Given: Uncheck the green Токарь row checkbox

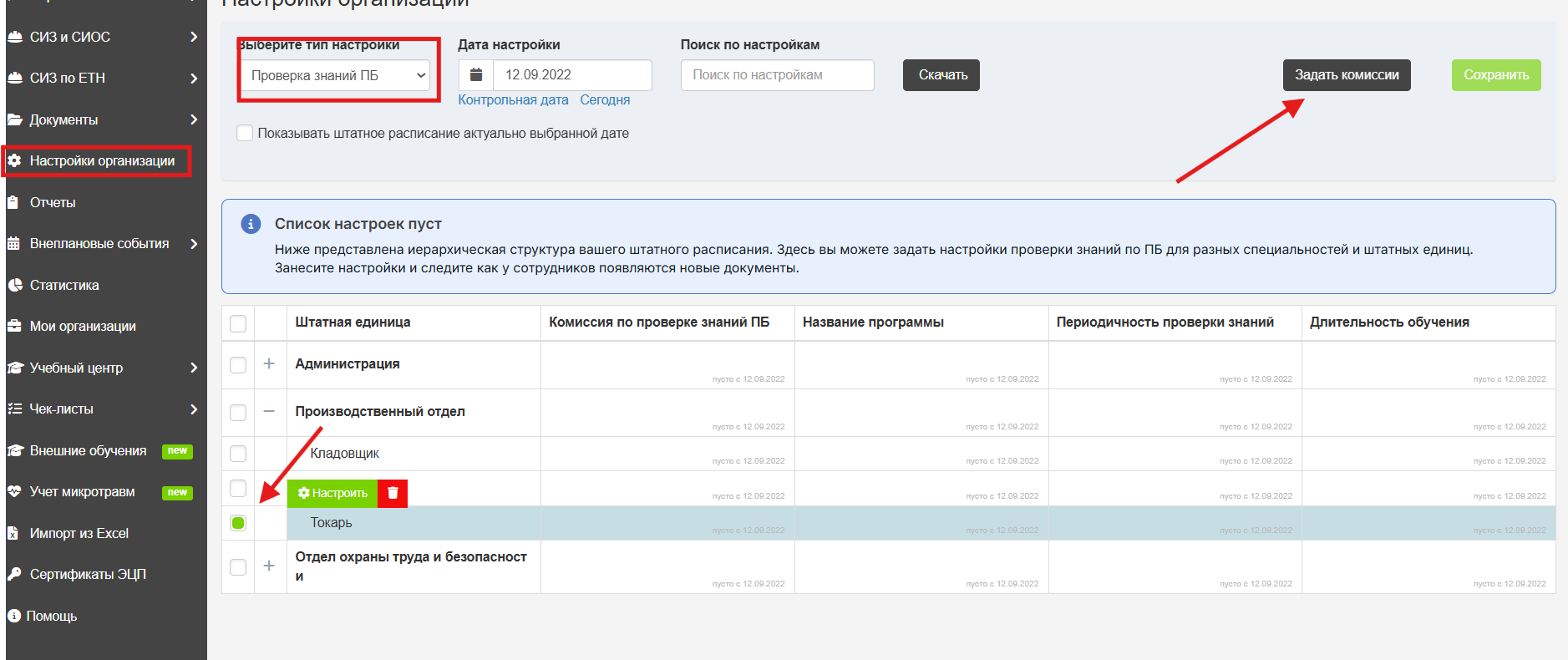Looking at the screenshot, I should 238,523.
